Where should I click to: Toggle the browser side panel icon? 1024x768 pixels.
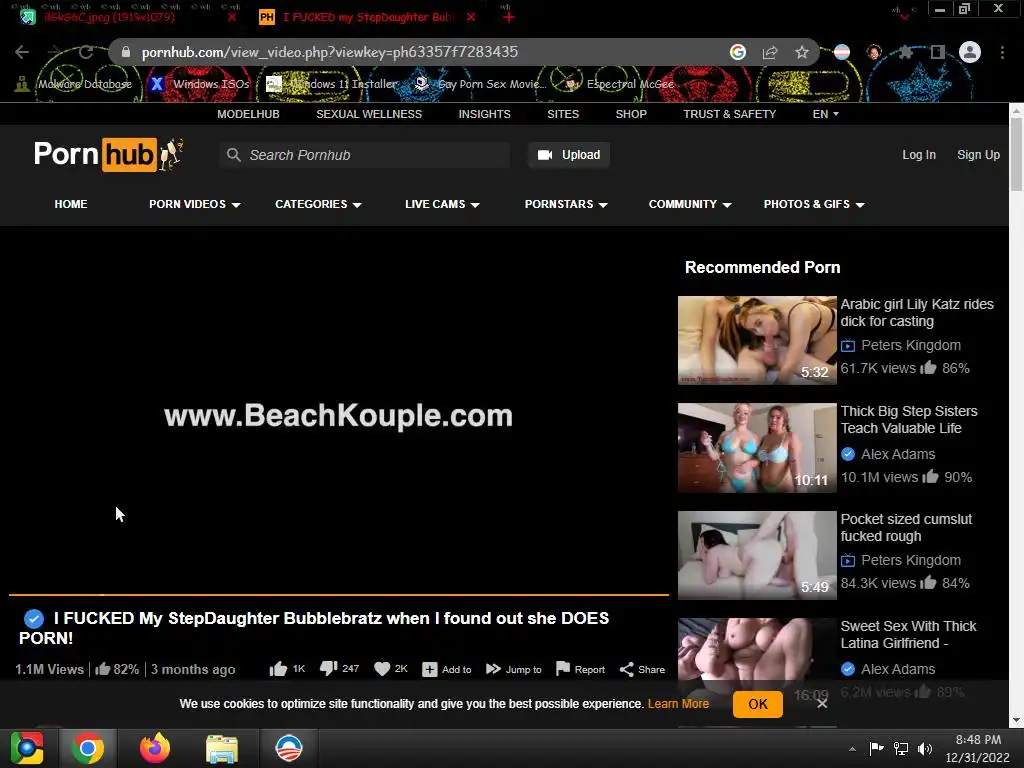click(938, 52)
